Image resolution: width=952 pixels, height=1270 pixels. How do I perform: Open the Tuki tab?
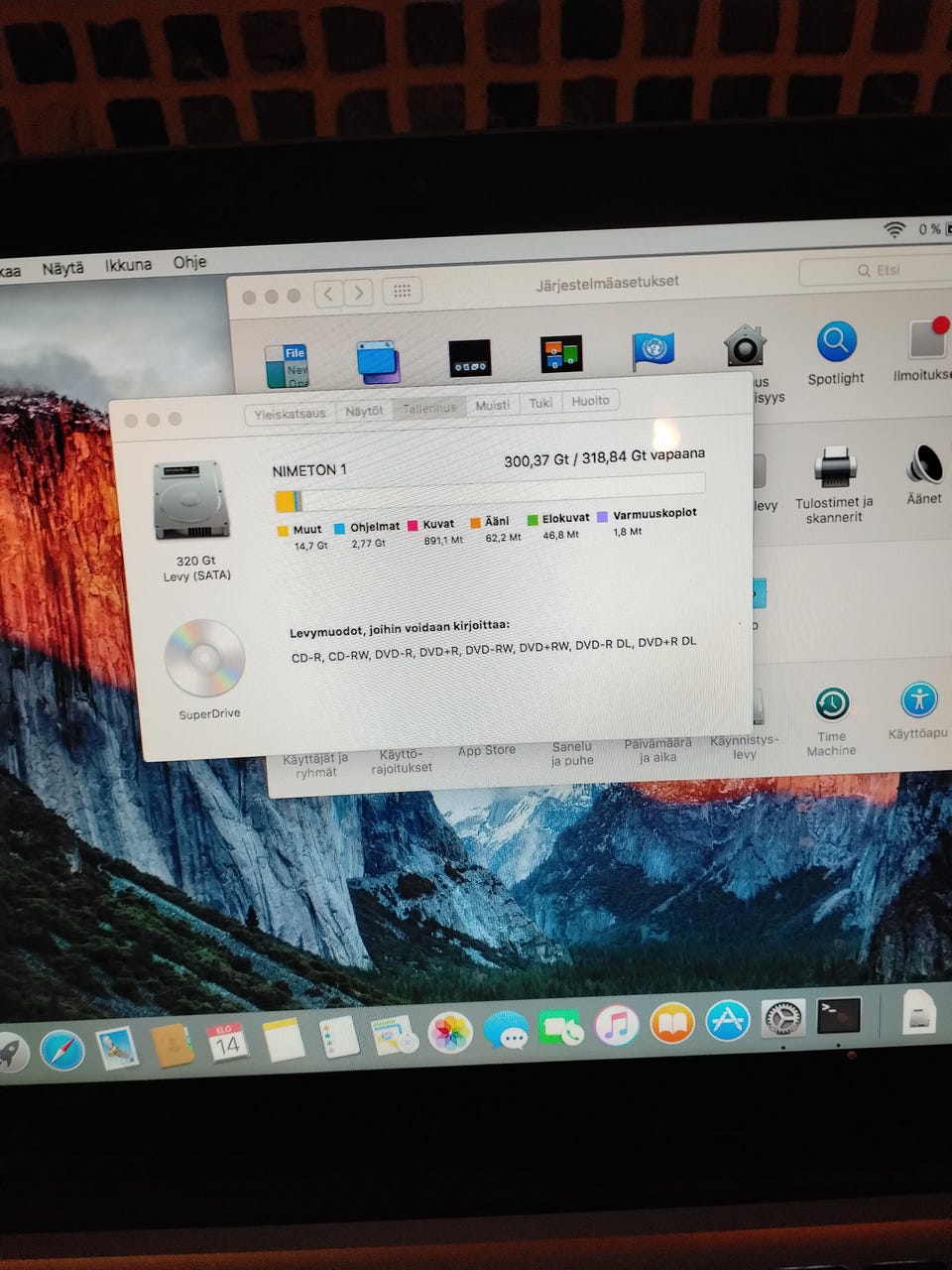point(540,403)
